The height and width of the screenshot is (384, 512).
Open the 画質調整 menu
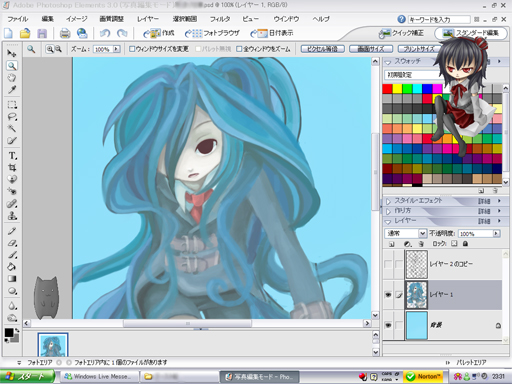click(112, 19)
